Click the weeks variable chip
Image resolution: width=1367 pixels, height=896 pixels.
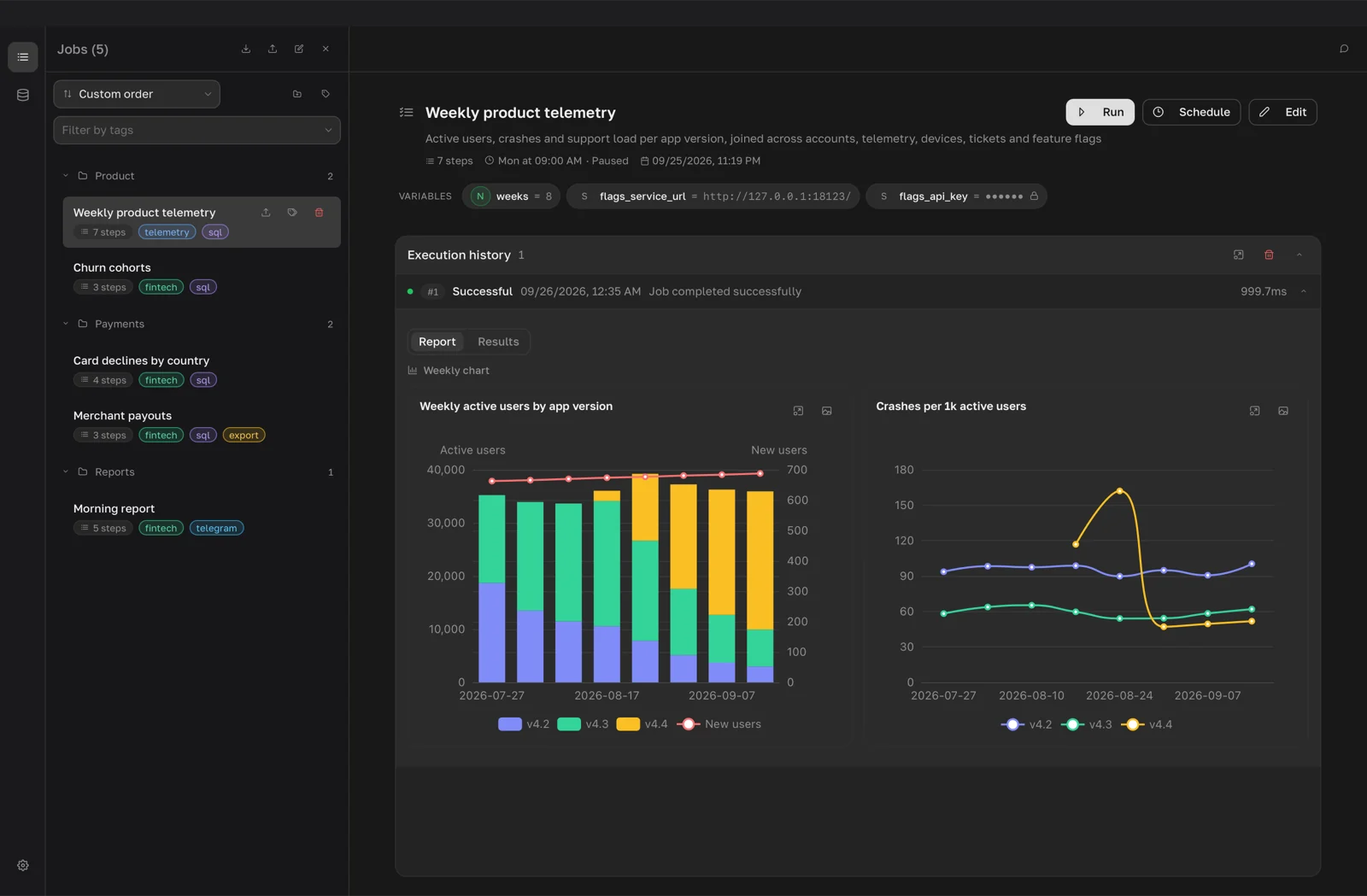[511, 196]
